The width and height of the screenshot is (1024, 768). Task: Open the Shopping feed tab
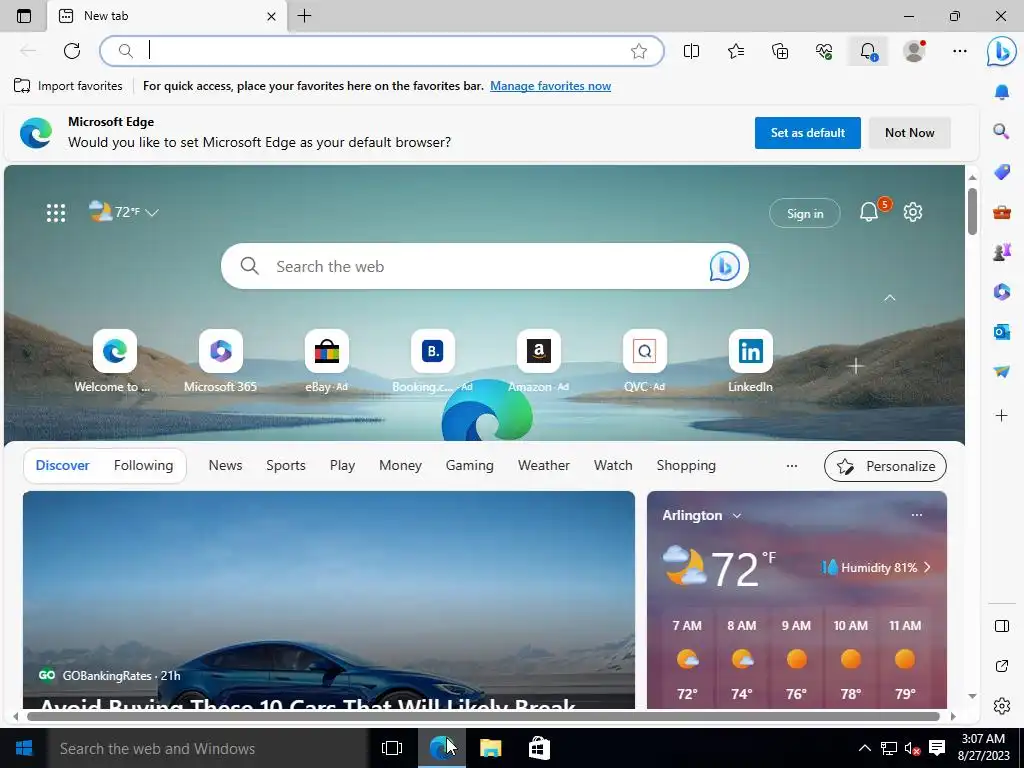(686, 466)
